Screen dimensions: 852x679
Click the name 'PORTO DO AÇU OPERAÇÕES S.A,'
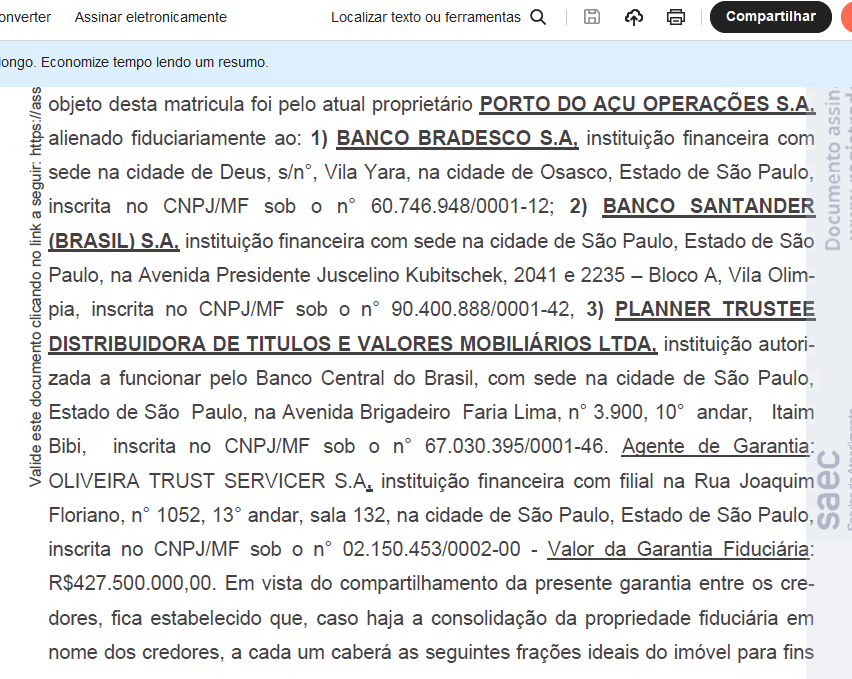tap(647, 104)
